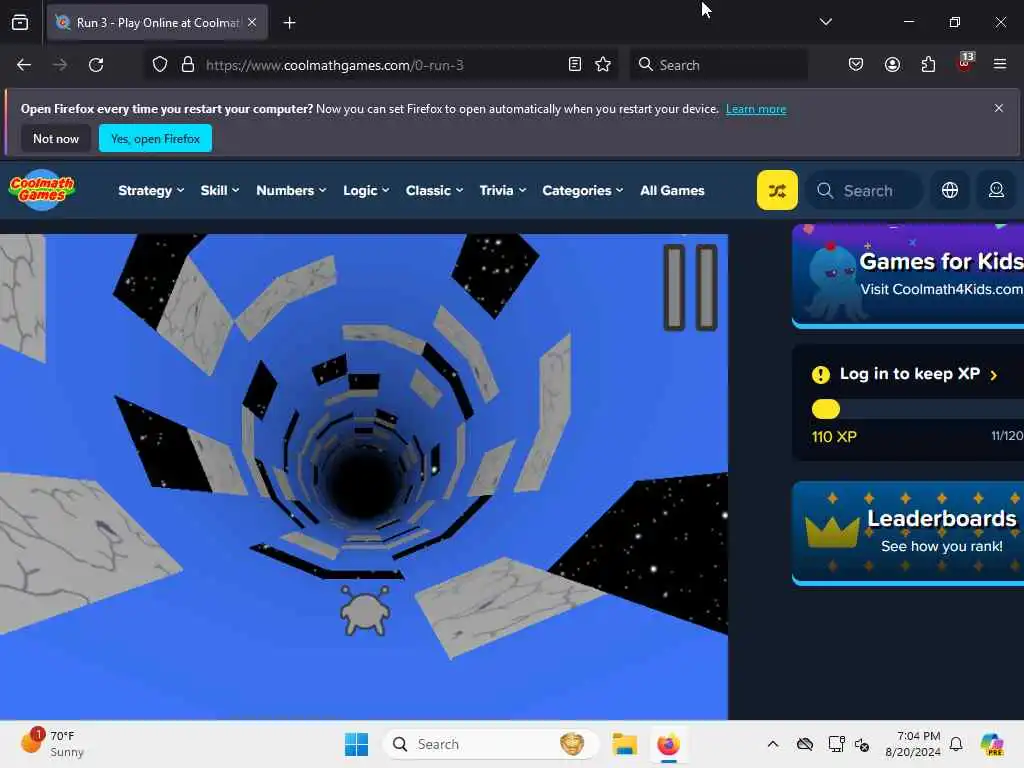Open the All Games page

(672, 191)
